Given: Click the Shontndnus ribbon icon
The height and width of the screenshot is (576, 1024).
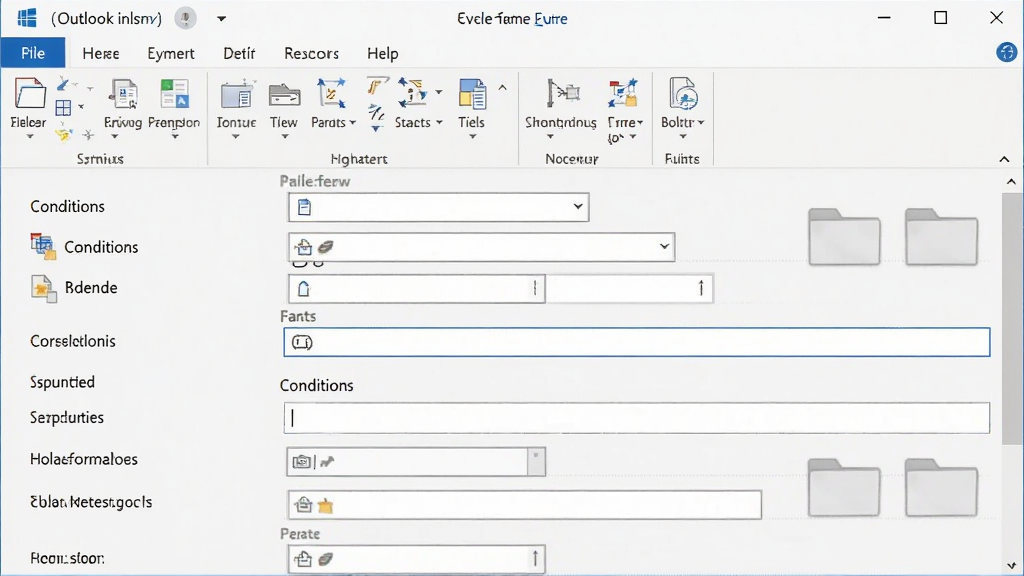Looking at the screenshot, I should click(x=561, y=94).
